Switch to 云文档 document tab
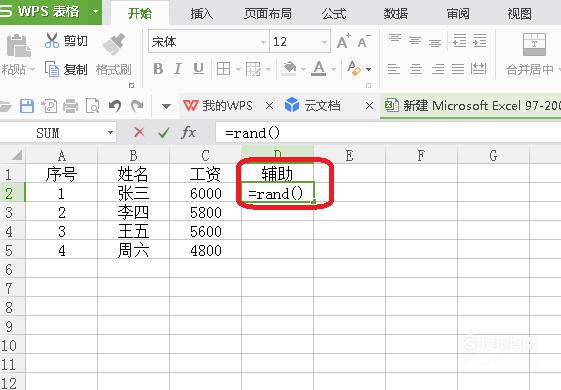This screenshot has width=561, height=390. 312,106
